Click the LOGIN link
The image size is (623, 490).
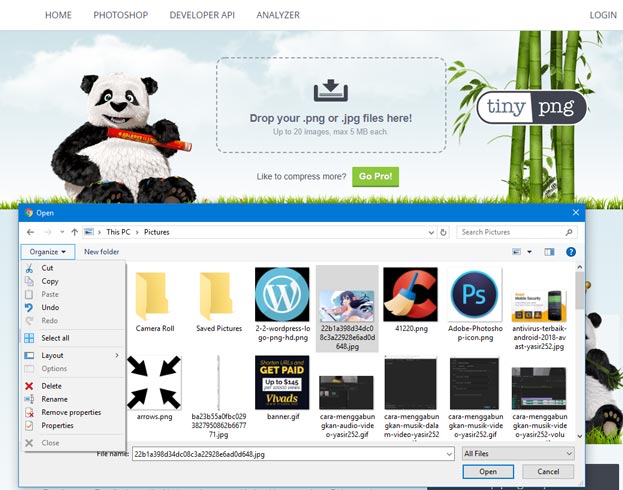coord(603,15)
